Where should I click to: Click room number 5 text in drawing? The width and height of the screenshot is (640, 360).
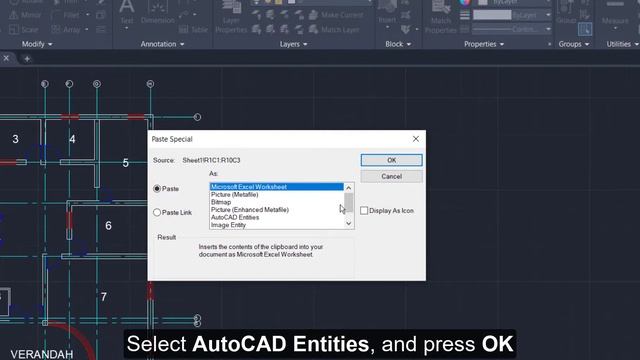pyautogui.click(x=126, y=163)
